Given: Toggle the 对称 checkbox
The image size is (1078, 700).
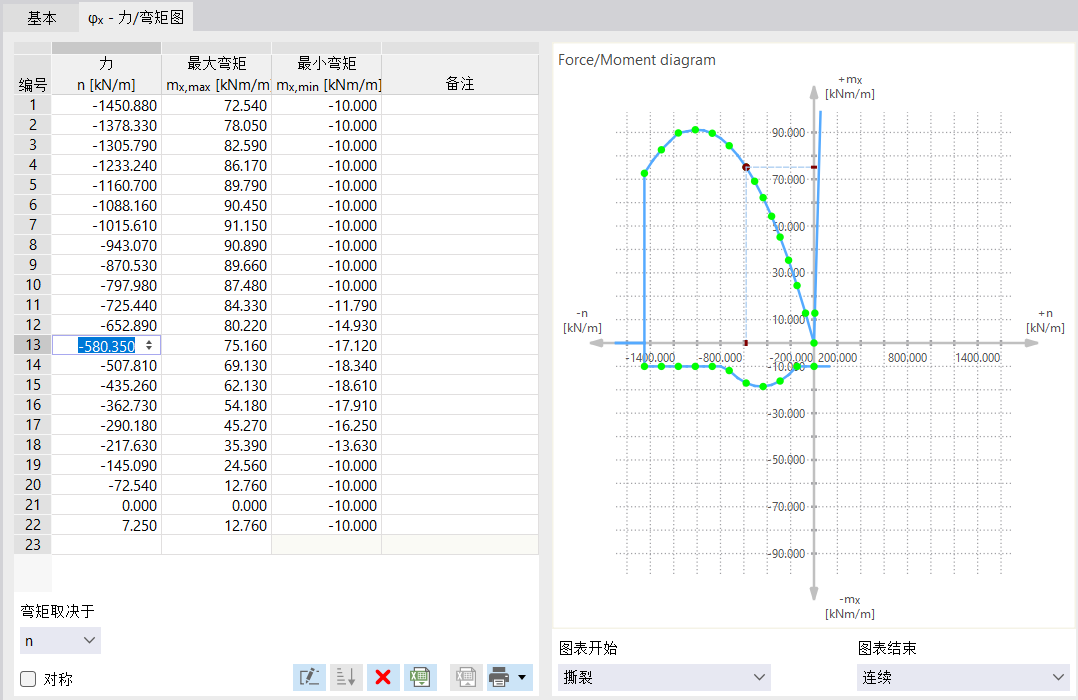Looking at the screenshot, I should click(x=28, y=679).
